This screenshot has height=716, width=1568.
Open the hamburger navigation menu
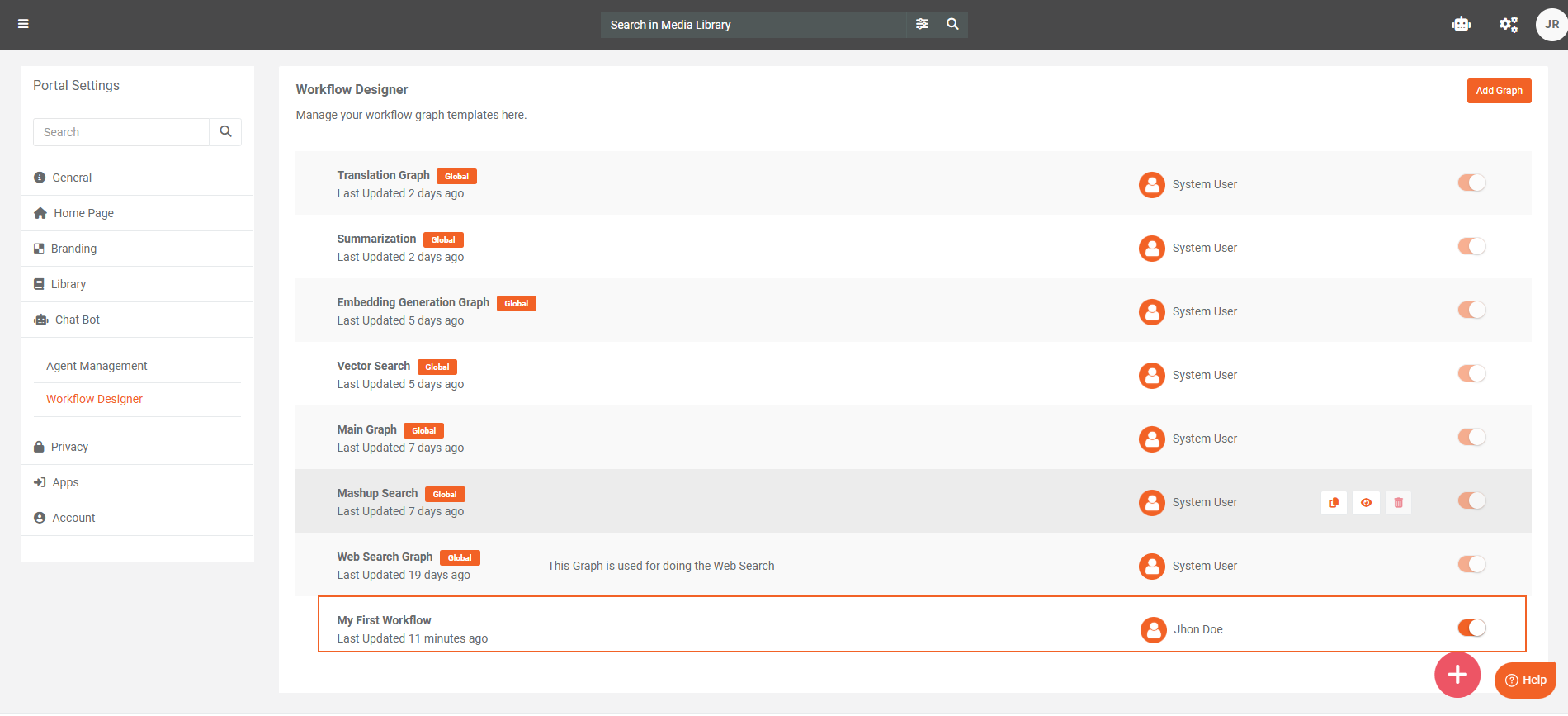click(x=23, y=24)
